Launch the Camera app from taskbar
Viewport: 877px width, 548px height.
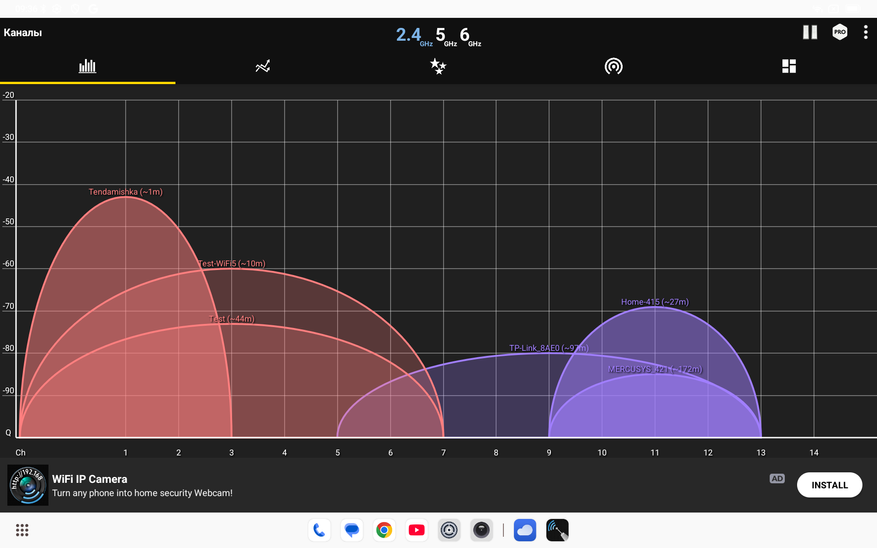click(x=481, y=530)
